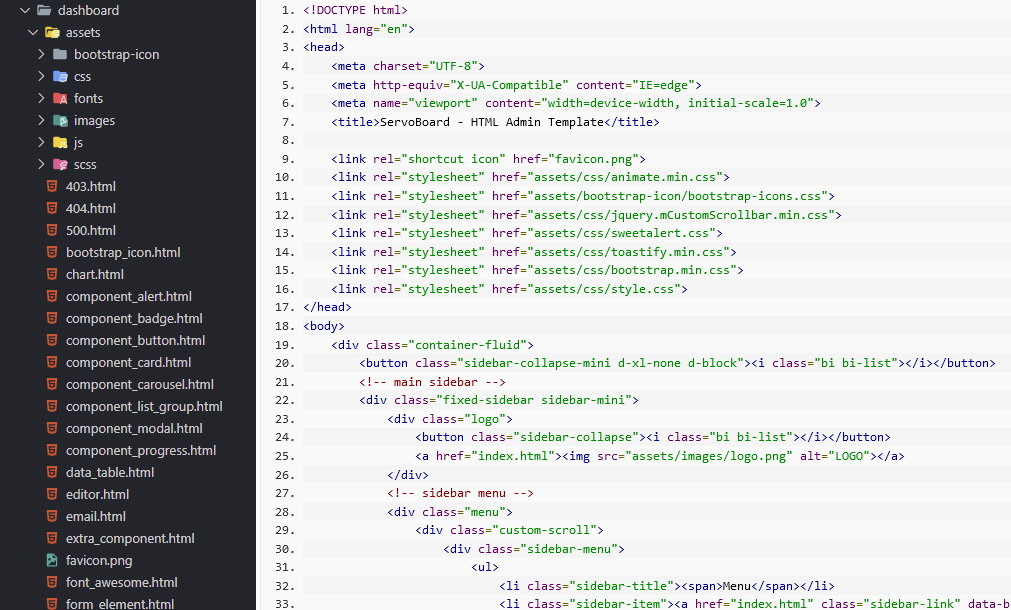Open the 500.html file
1011x610 pixels.
point(91,230)
